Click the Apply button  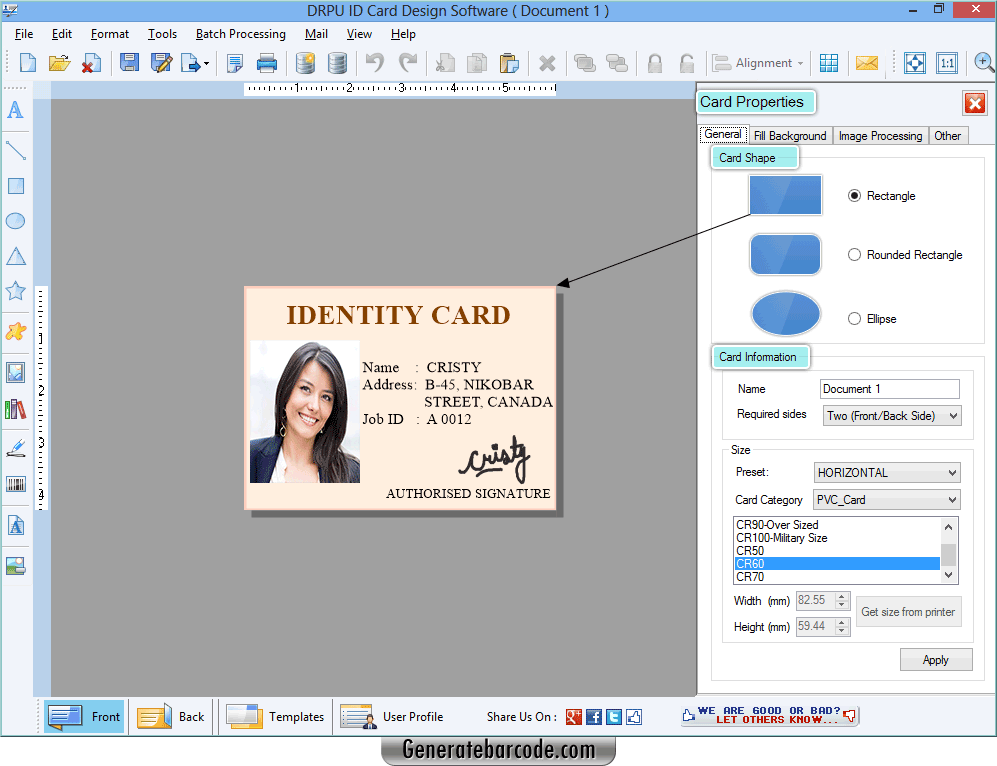935,659
